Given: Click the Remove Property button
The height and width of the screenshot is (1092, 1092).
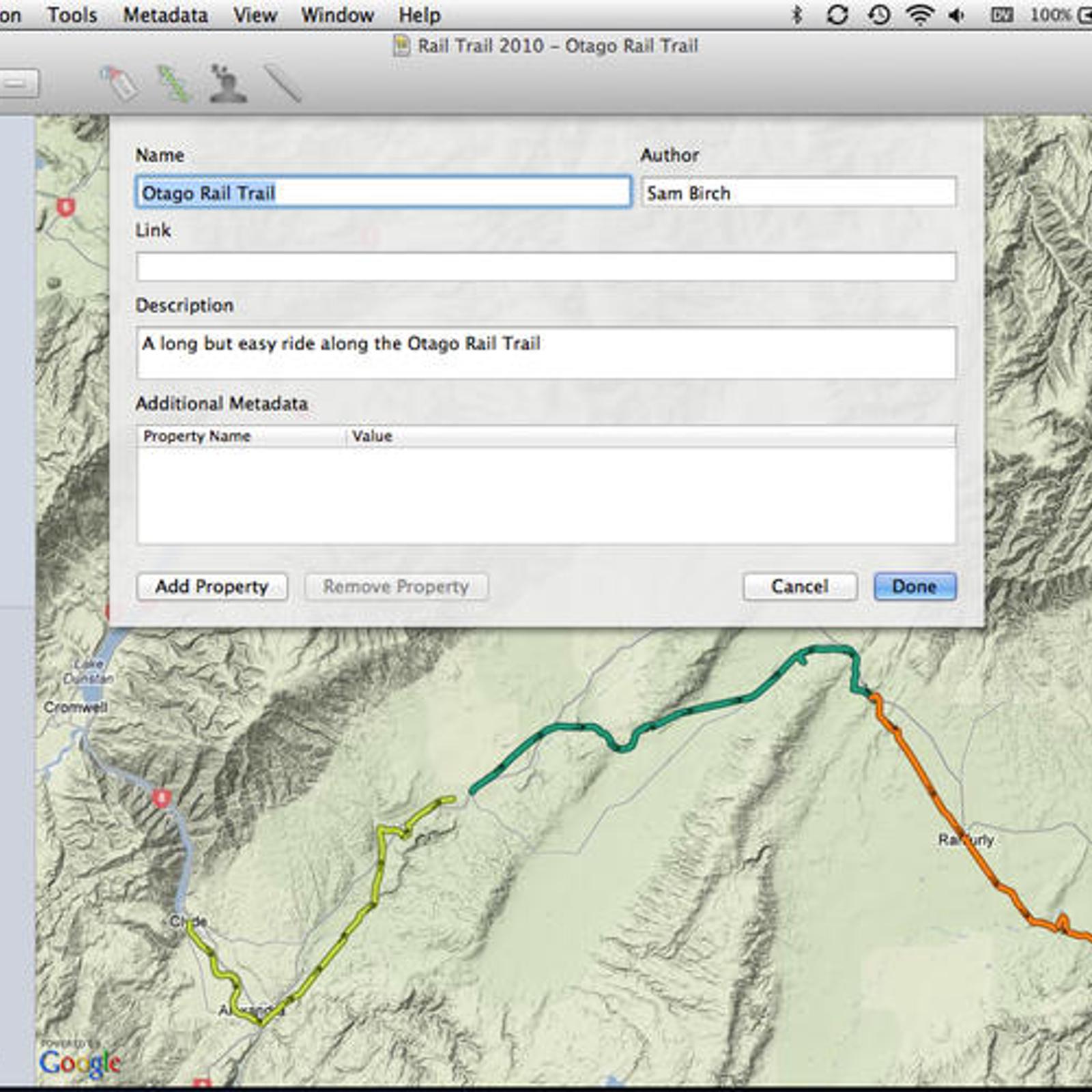Looking at the screenshot, I should coord(396,586).
